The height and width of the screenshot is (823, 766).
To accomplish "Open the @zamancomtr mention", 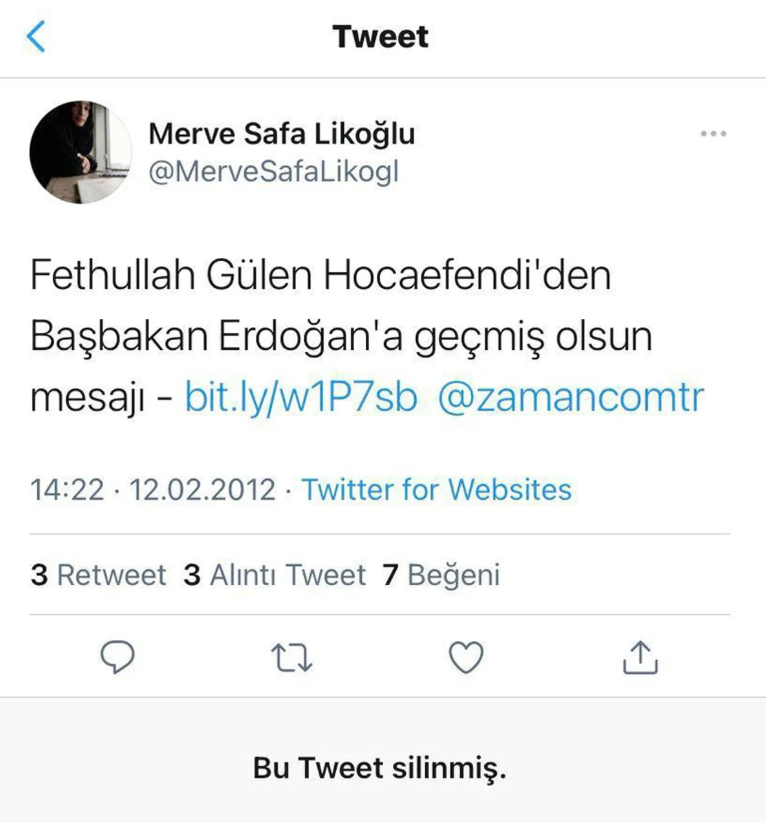I will (x=571, y=397).
